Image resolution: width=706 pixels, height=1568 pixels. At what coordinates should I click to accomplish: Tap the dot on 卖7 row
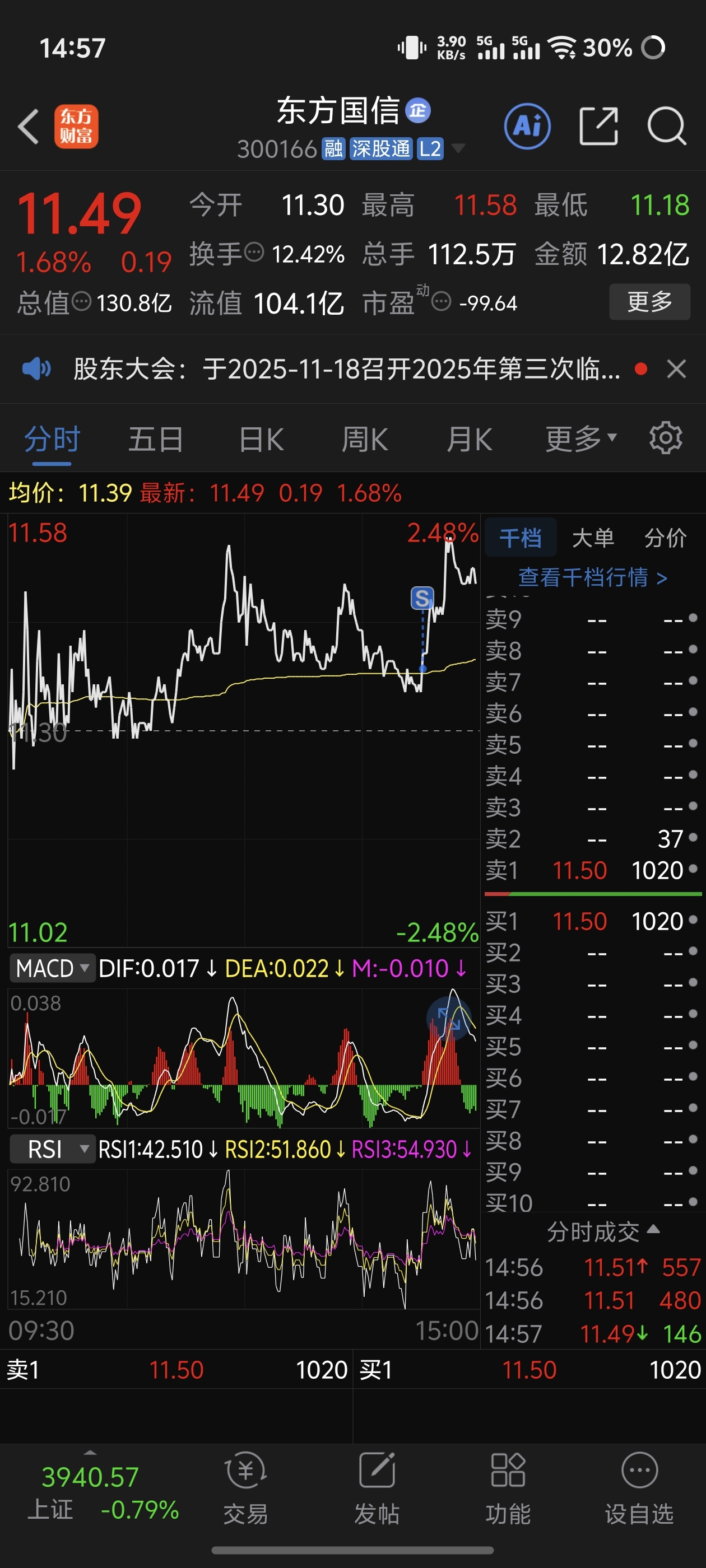coord(693,680)
